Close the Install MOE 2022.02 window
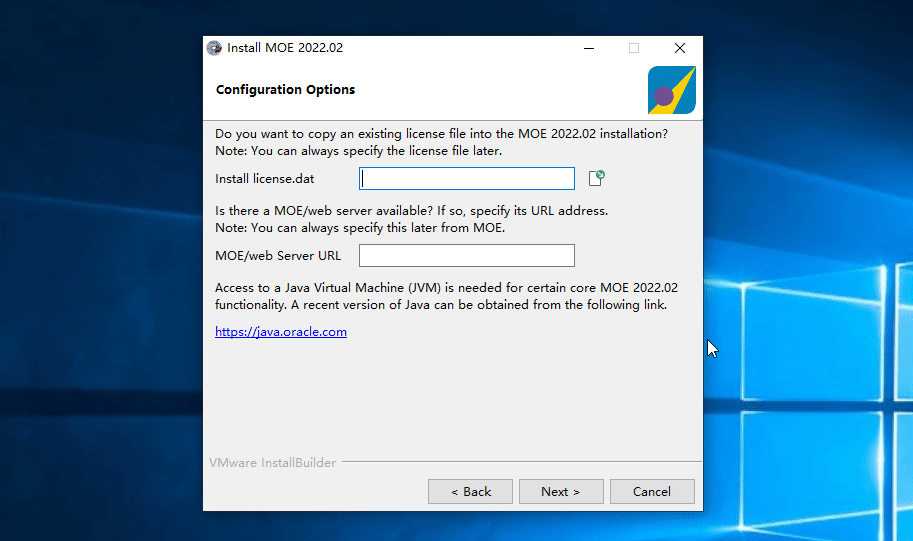 680,48
